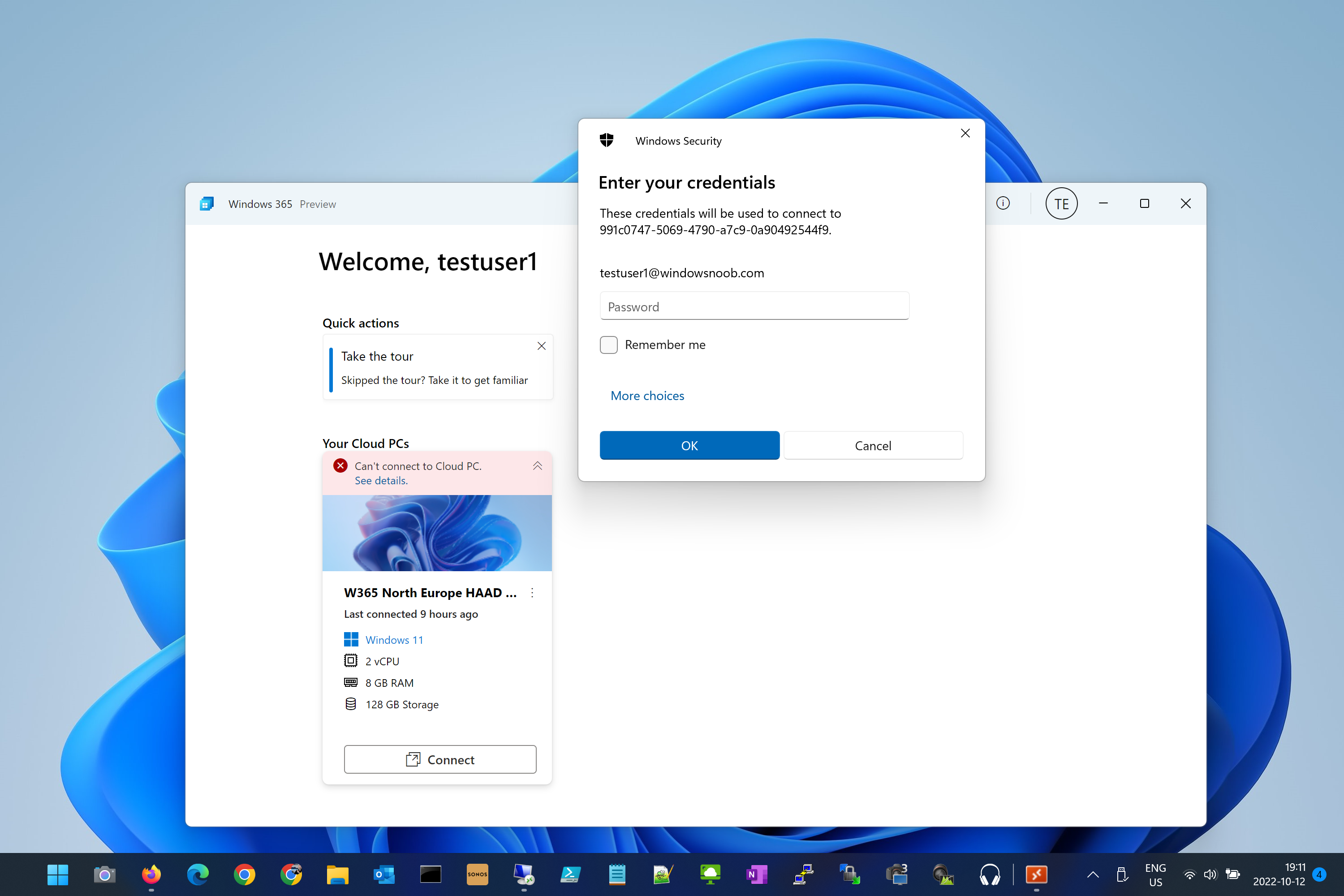Open the volume control in system tray
This screenshot has width=1344, height=896.
(x=1210, y=874)
